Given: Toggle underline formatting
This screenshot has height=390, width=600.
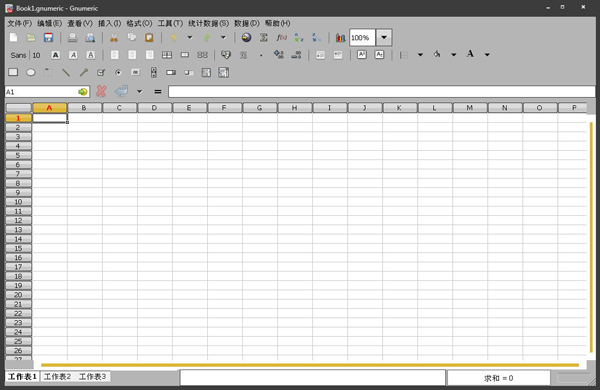Looking at the screenshot, I should (90, 55).
